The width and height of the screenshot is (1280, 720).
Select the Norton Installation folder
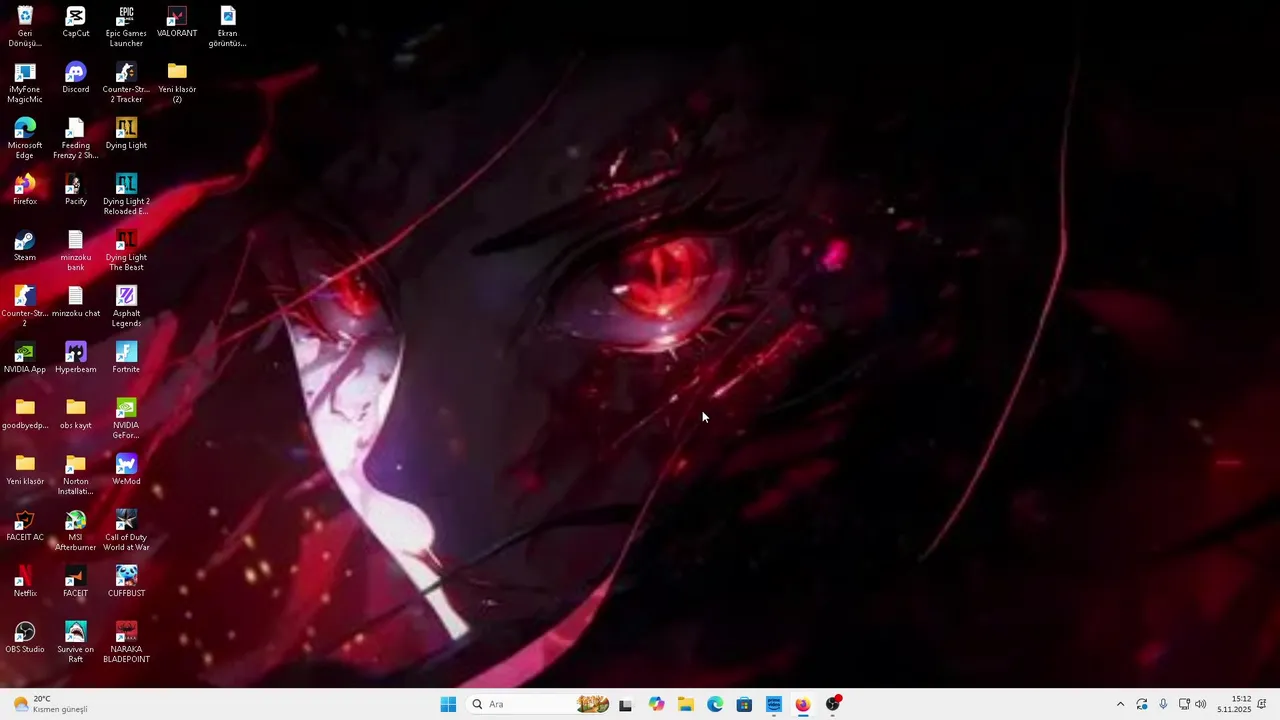tap(76, 475)
